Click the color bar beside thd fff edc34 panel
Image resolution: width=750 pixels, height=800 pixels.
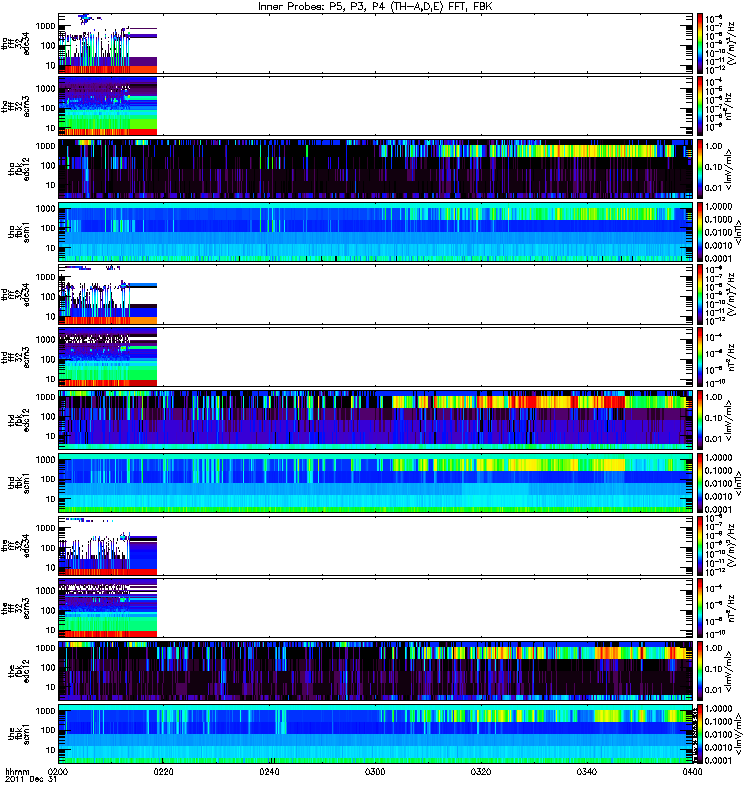click(700, 294)
